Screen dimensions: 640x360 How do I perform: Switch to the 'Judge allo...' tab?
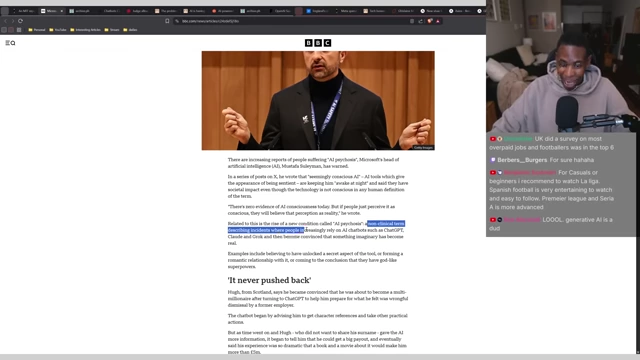pyautogui.click(x=138, y=11)
